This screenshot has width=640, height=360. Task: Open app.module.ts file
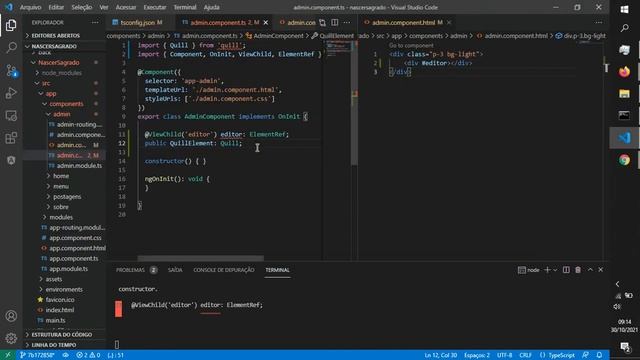coord(68,269)
